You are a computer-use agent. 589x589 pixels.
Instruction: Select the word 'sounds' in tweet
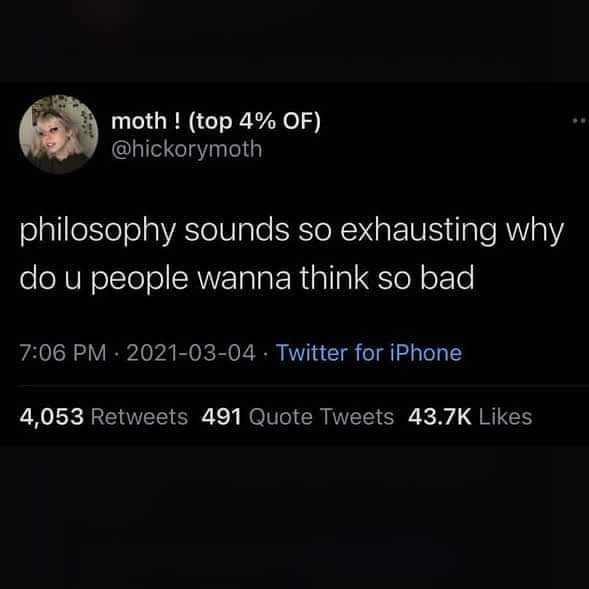coord(237,230)
